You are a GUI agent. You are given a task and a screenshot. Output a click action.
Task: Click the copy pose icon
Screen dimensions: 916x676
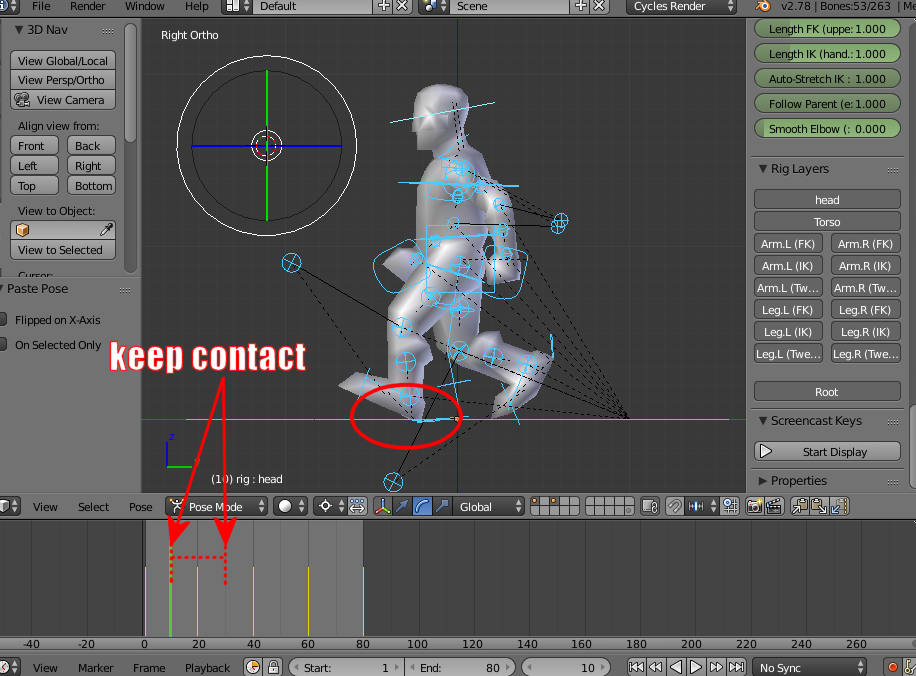pos(800,507)
